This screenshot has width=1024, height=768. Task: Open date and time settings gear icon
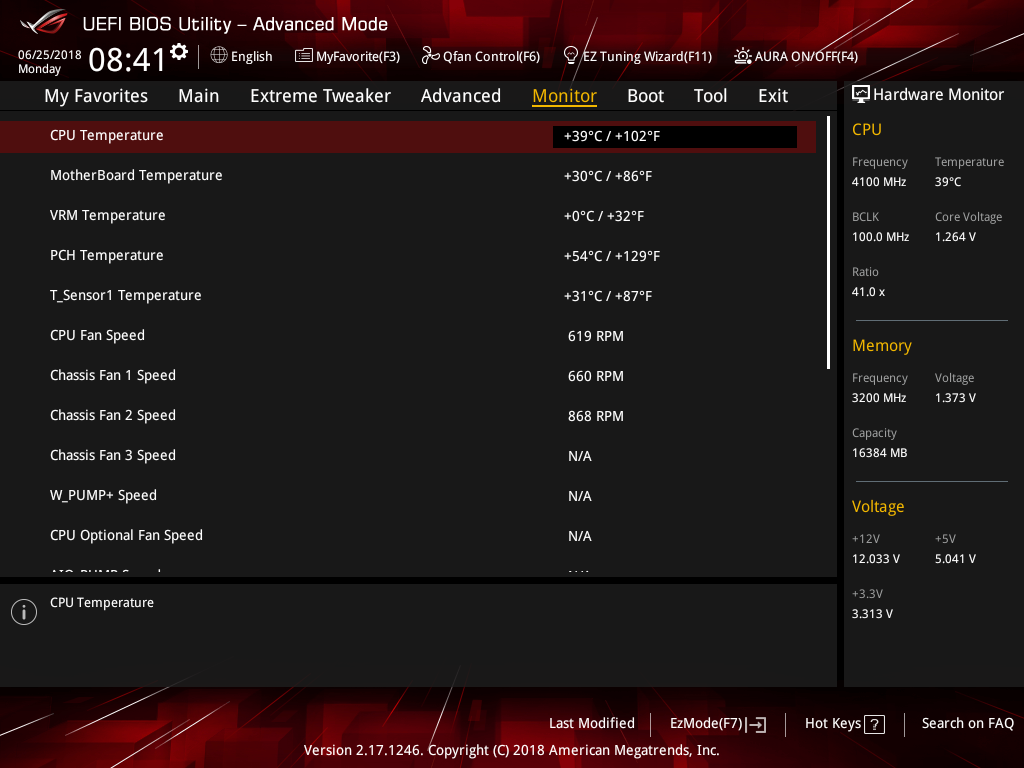(x=179, y=52)
